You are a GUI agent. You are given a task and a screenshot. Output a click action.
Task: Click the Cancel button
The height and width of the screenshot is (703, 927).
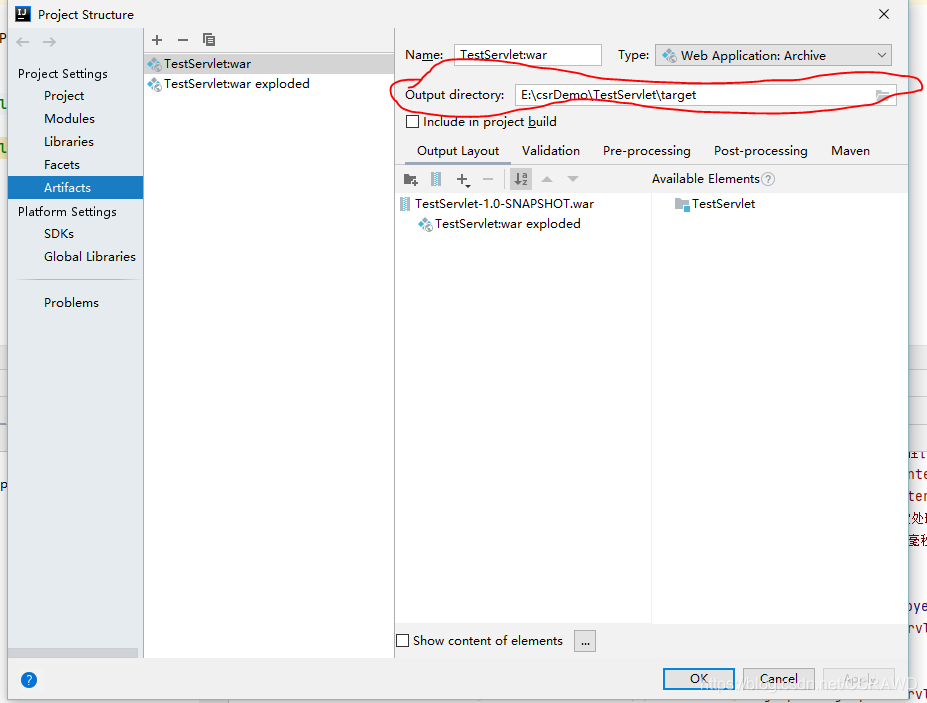click(x=779, y=679)
